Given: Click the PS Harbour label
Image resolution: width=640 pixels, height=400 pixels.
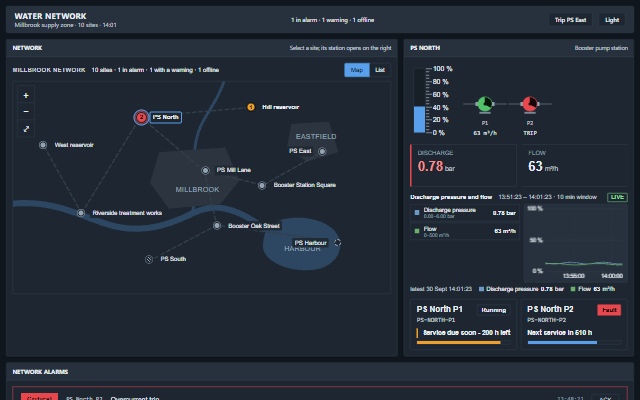Looking at the screenshot, I should 310,243.
